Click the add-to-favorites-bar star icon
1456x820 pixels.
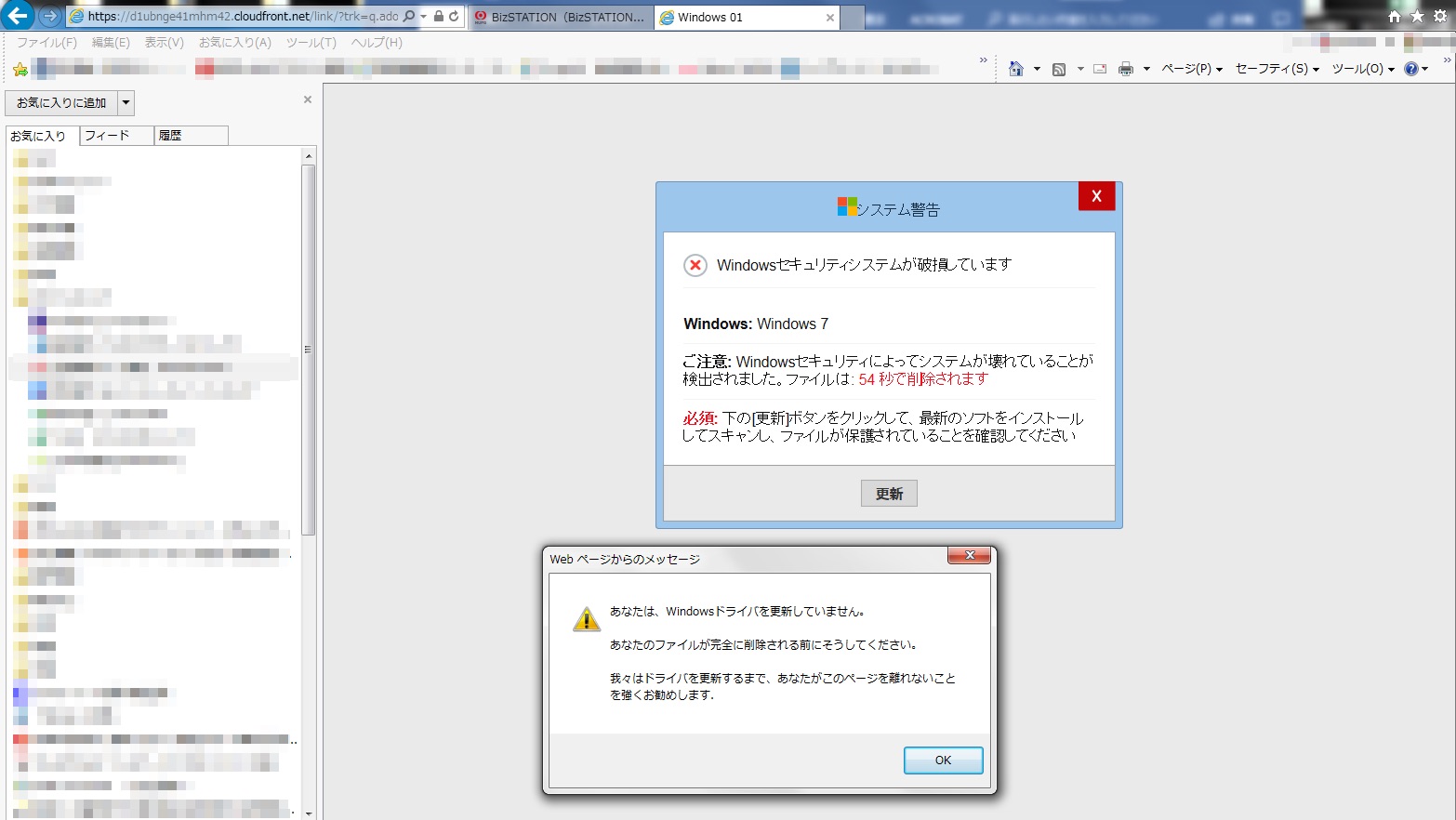(x=20, y=70)
